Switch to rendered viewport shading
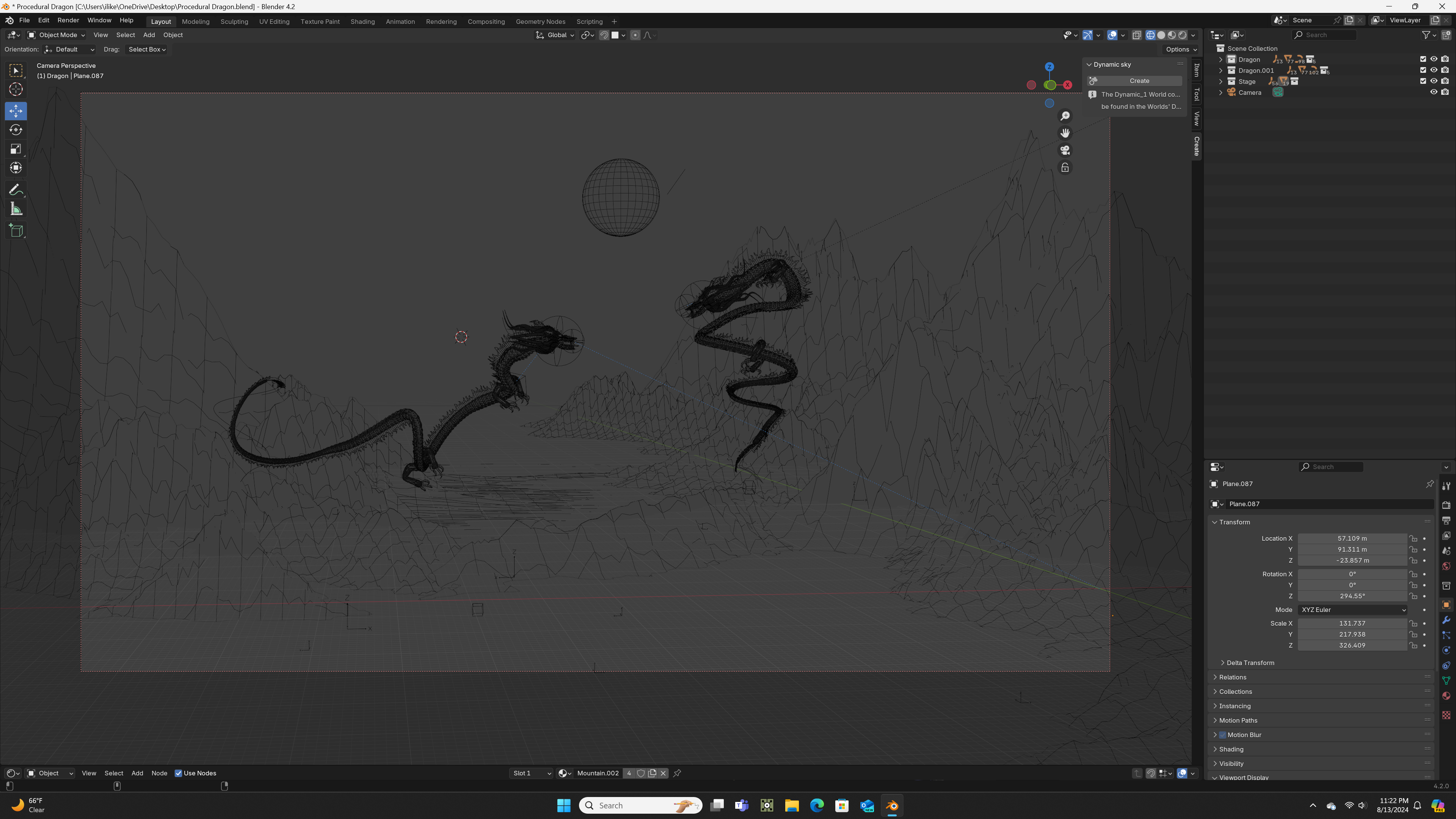This screenshot has height=819, width=1456. (x=1183, y=35)
